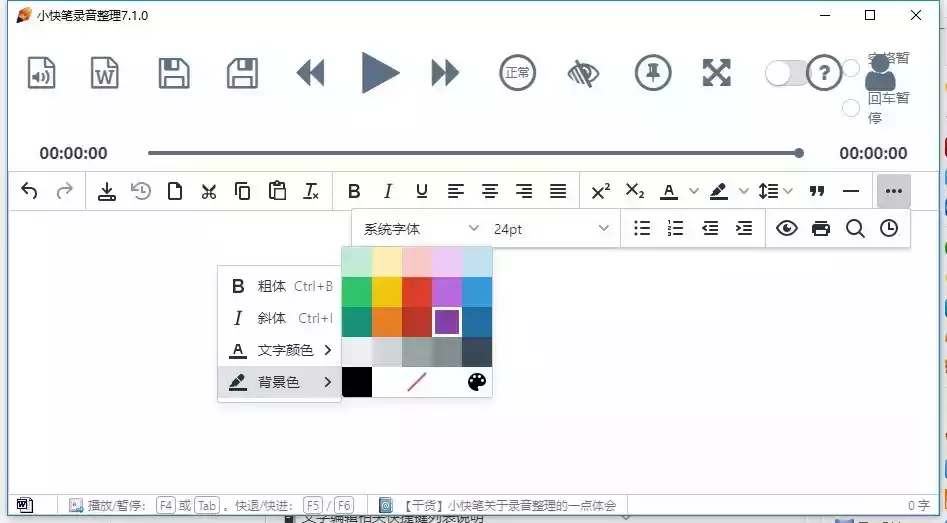
Task: Pick the selected purple color swatch
Action: (447, 321)
